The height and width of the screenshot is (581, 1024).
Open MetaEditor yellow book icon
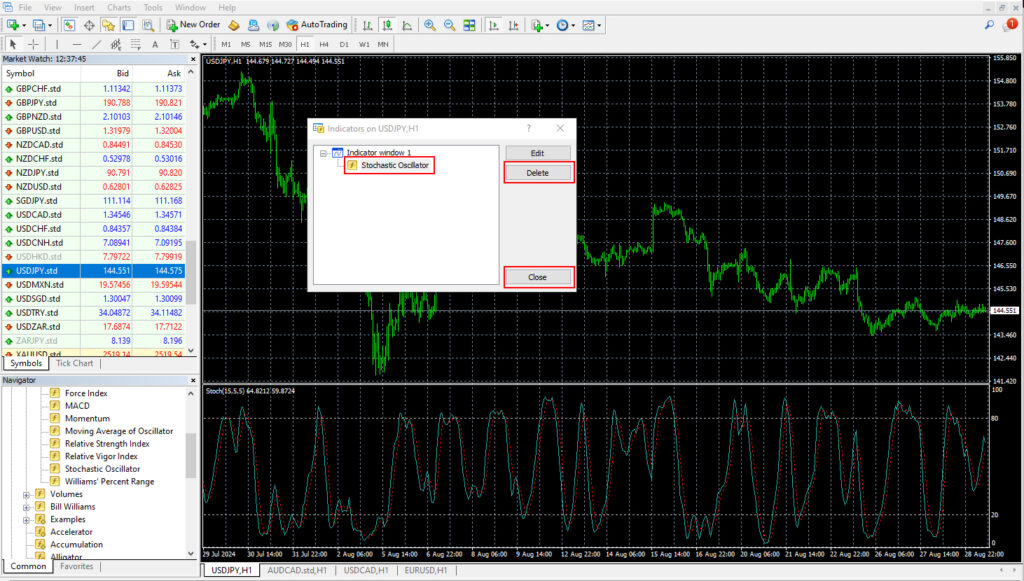(234, 25)
